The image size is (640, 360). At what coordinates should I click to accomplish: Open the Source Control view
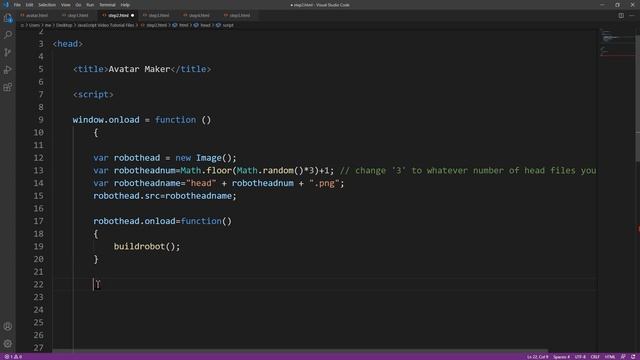[8, 52]
